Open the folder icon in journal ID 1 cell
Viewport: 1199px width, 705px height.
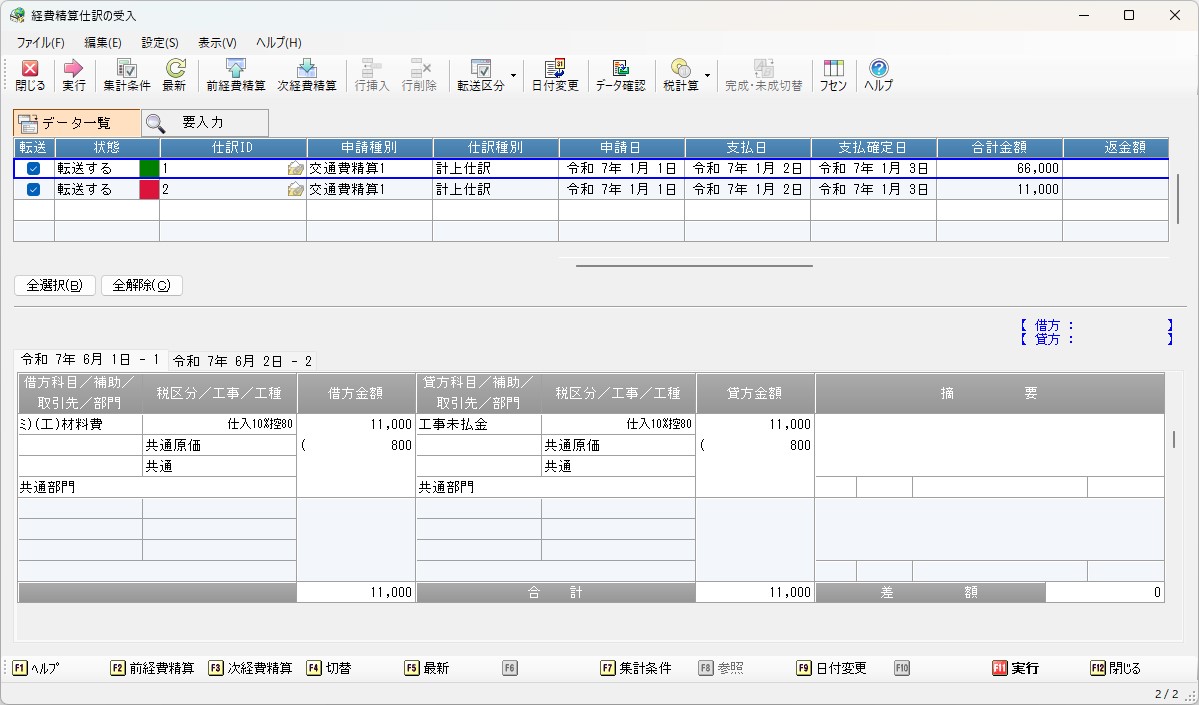tap(295, 169)
